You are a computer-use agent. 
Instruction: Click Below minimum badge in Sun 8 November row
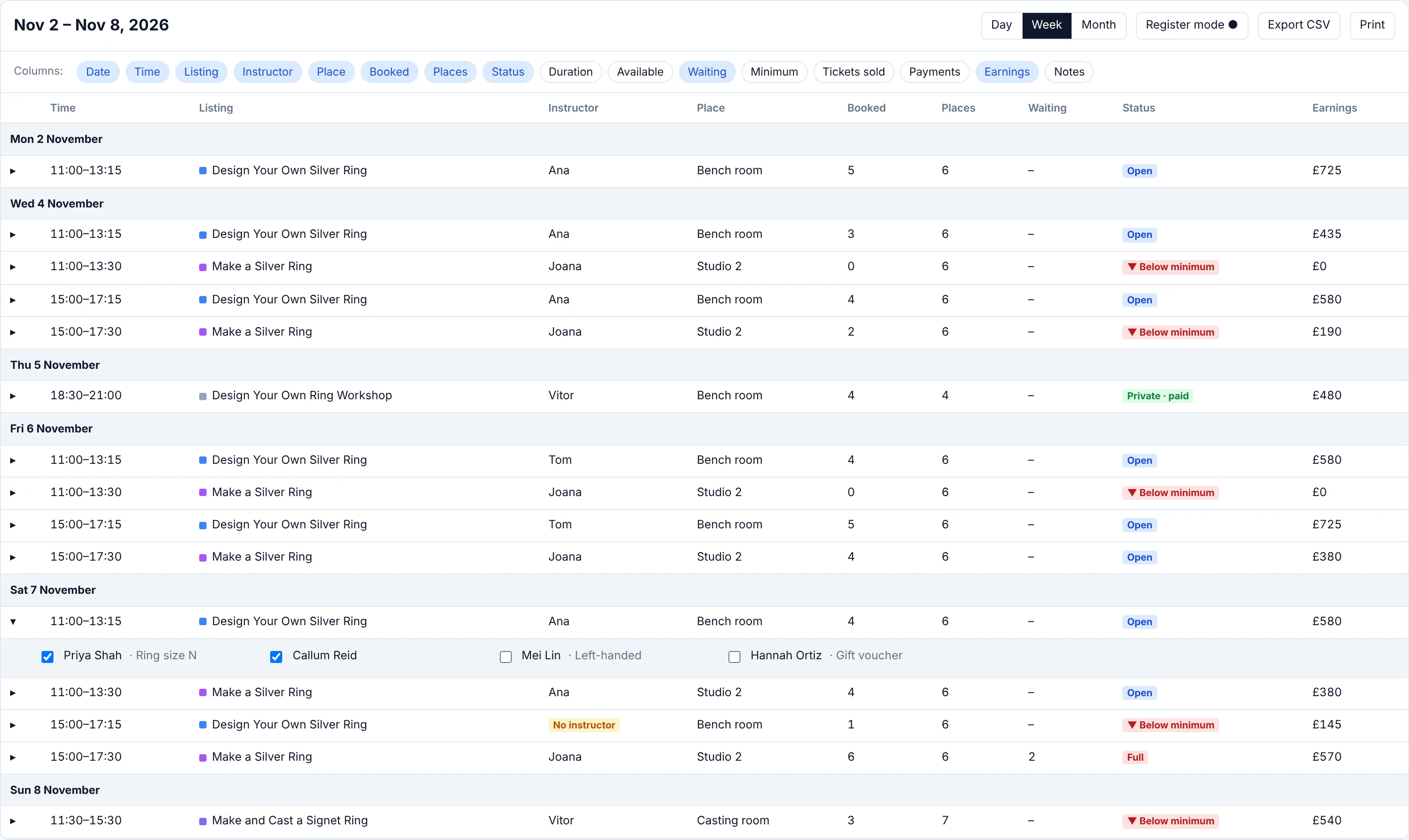[x=1170, y=821]
